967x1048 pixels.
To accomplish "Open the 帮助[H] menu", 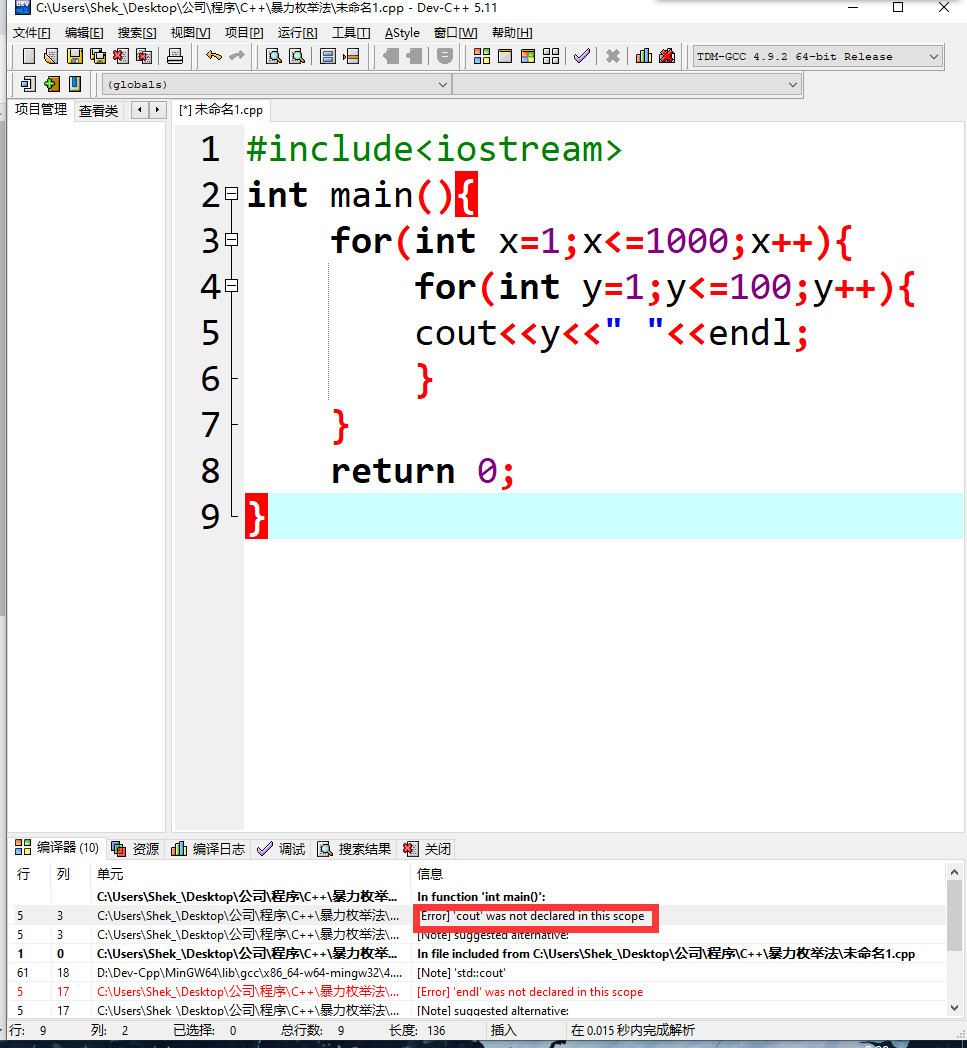I will pyautogui.click(x=512, y=33).
